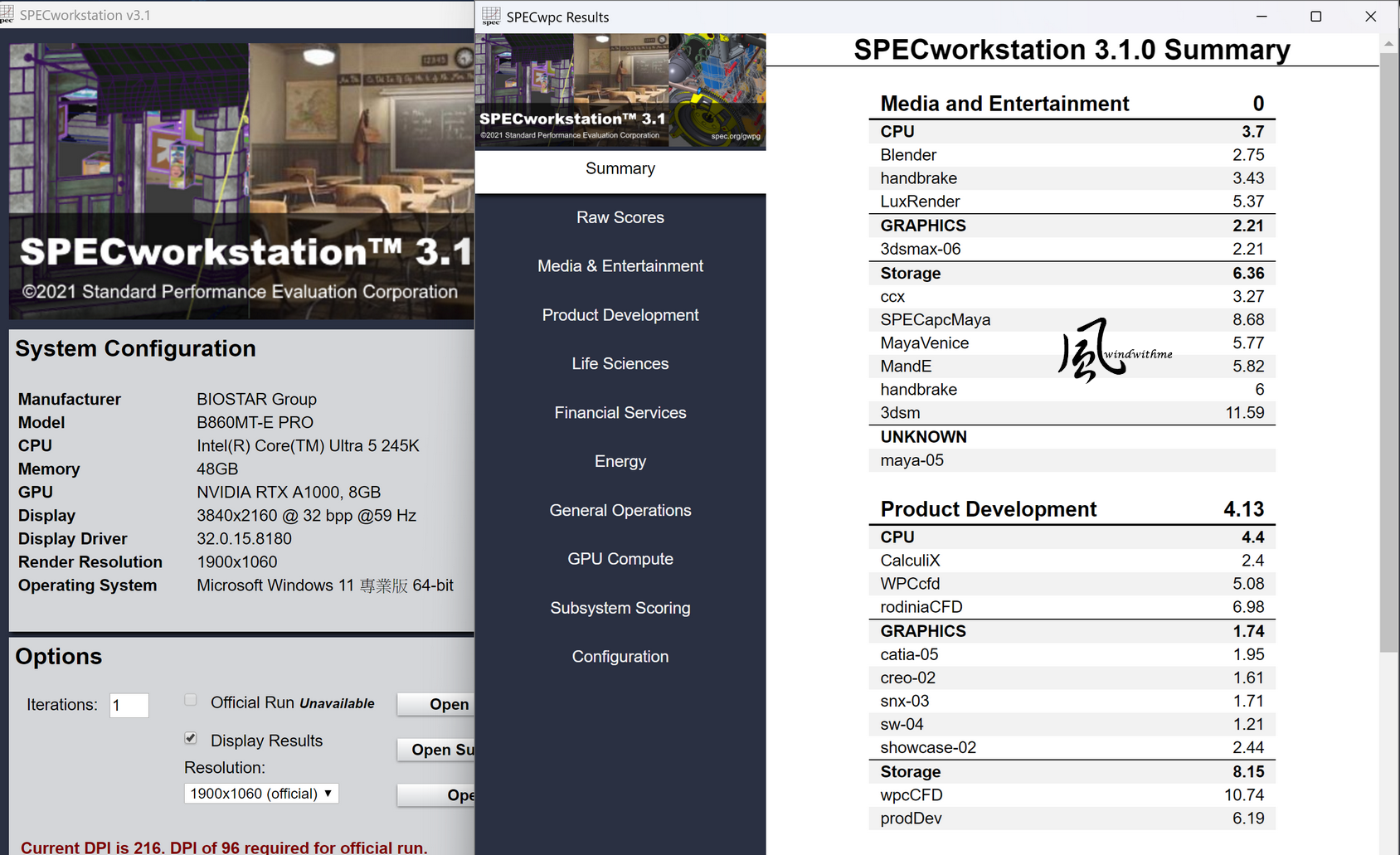
Task: Click the BIOSTAR Group manufacturer value
Action: click(x=257, y=400)
